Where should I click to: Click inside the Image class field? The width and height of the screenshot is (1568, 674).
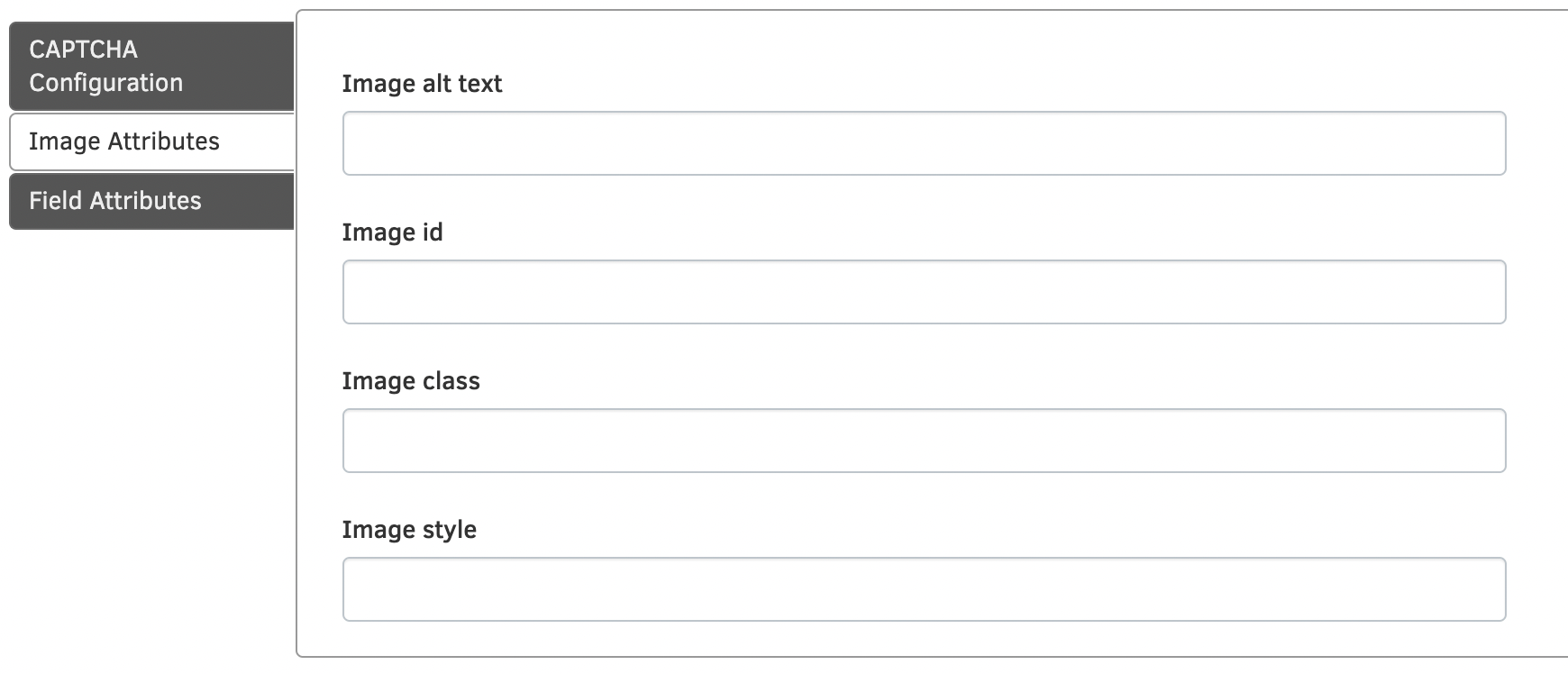pyautogui.click(x=924, y=441)
